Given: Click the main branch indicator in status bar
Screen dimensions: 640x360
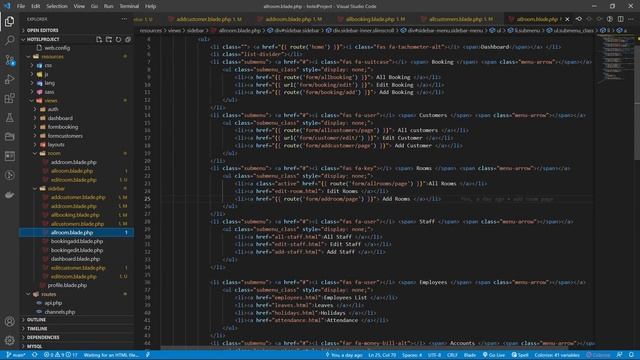Looking at the screenshot, I should pos(16,355).
